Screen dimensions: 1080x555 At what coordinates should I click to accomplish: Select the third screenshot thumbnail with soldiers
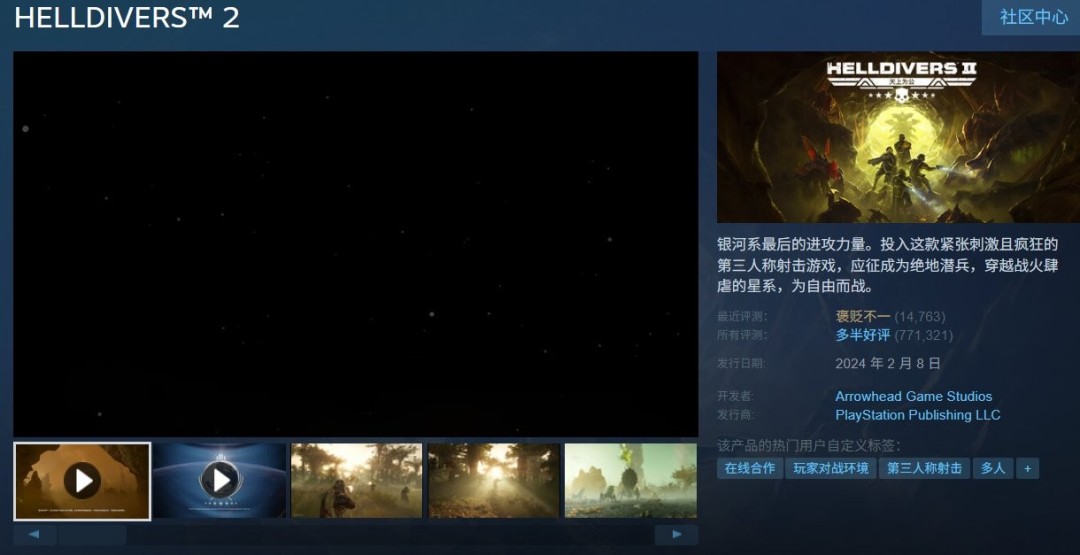(356, 481)
